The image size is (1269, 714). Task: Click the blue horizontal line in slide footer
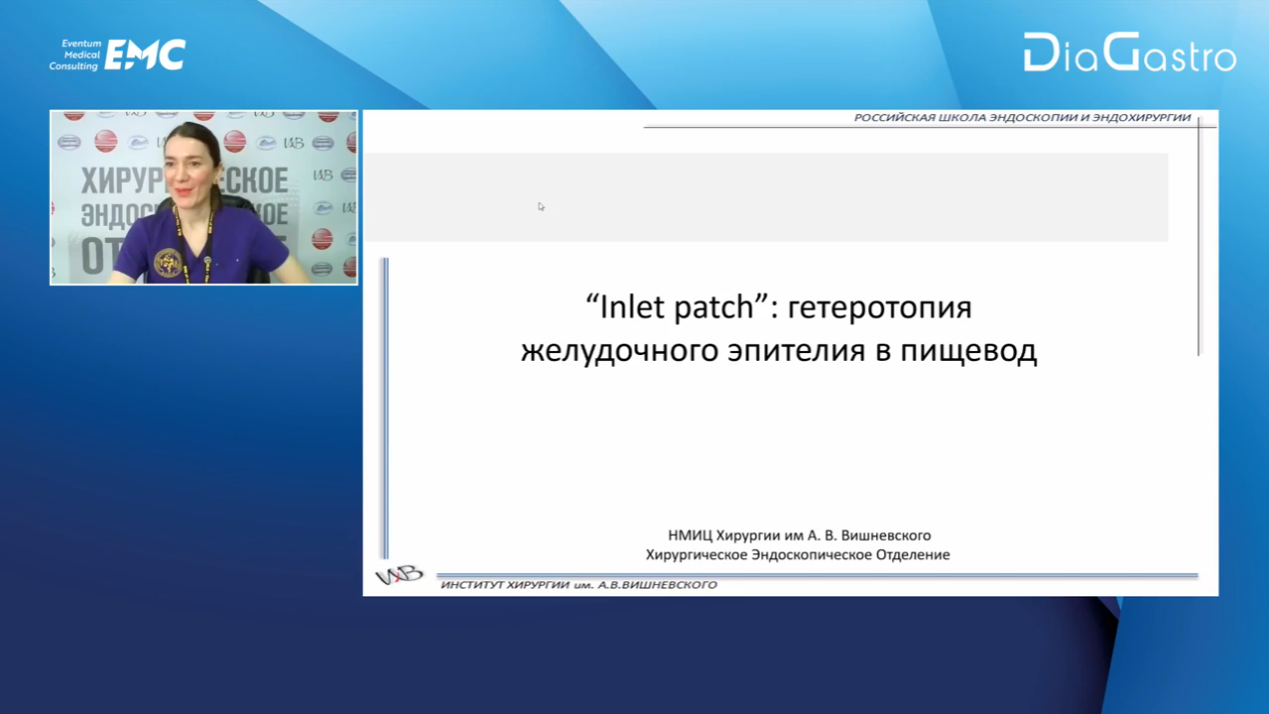click(816, 576)
